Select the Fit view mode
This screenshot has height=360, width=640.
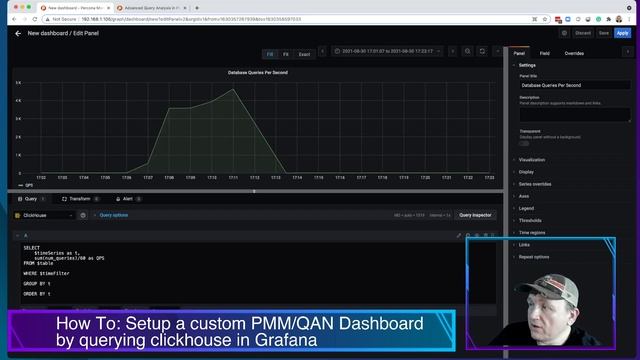(286, 54)
